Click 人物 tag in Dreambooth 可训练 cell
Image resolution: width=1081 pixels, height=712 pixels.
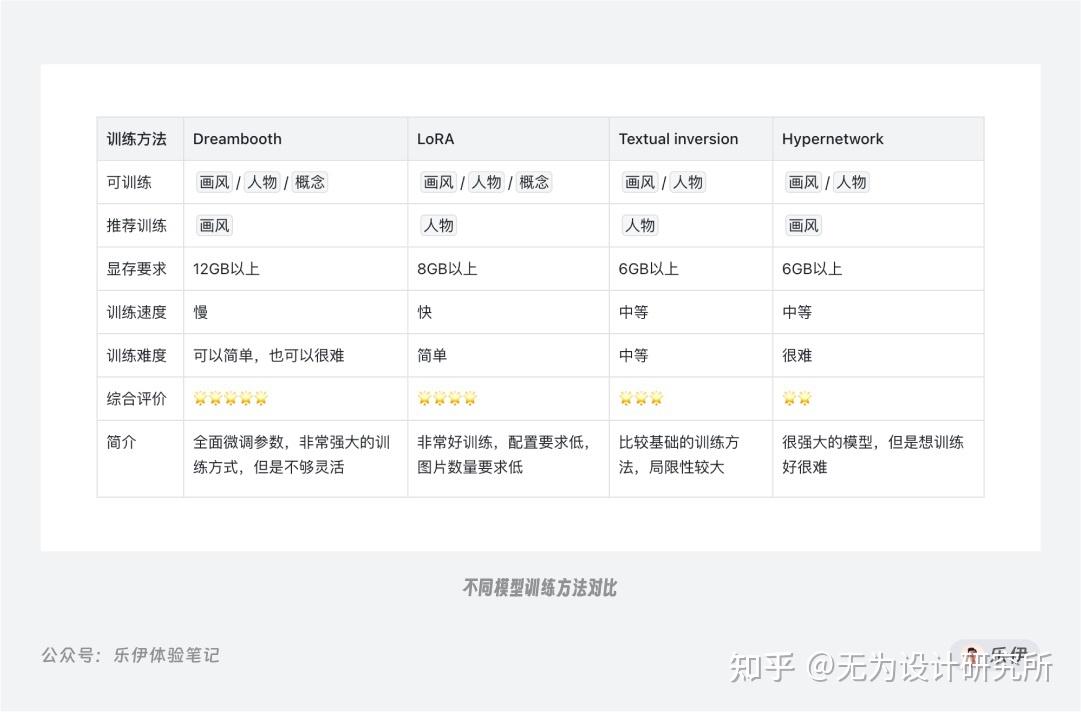click(x=262, y=183)
